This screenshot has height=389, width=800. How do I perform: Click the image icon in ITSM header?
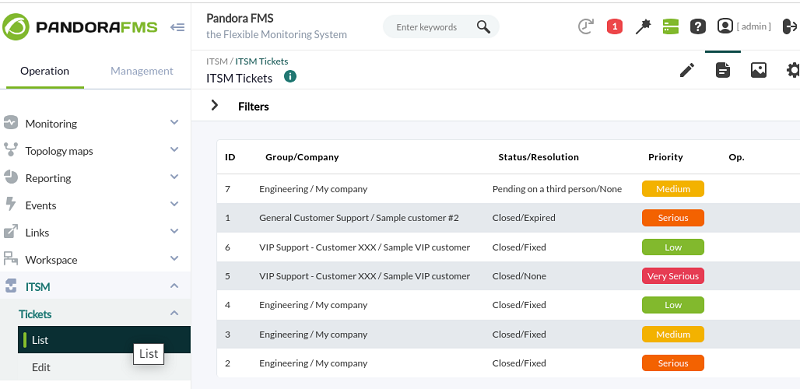click(x=759, y=70)
